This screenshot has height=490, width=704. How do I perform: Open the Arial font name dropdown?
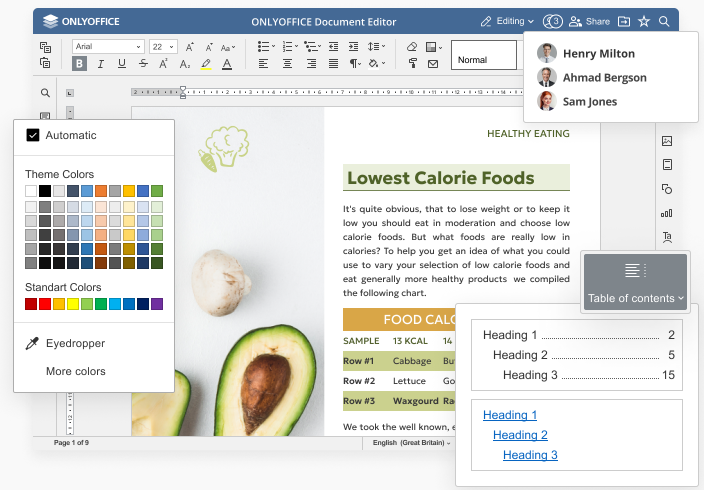point(108,46)
